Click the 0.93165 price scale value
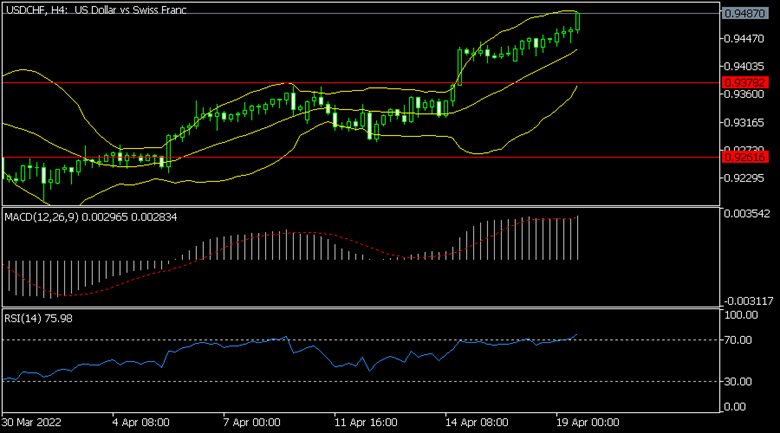The image size is (780, 433). point(744,122)
